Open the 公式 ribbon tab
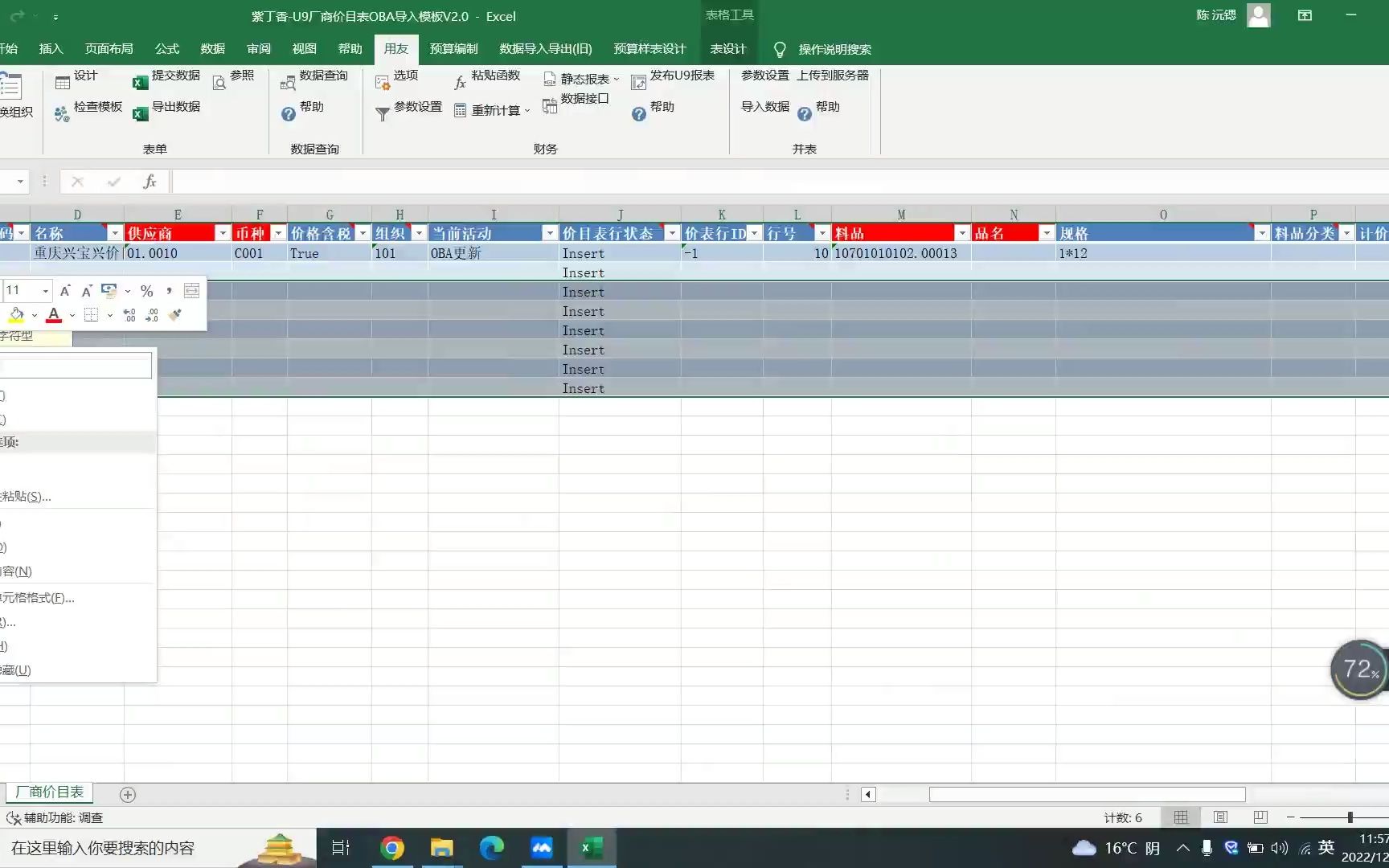The image size is (1389, 868). [x=167, y=49]
